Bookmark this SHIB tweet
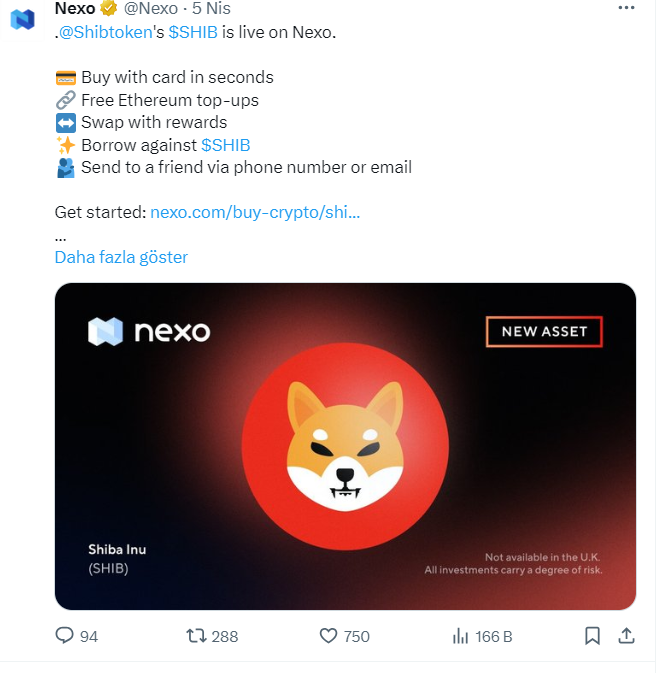 [x=592, y=635]
